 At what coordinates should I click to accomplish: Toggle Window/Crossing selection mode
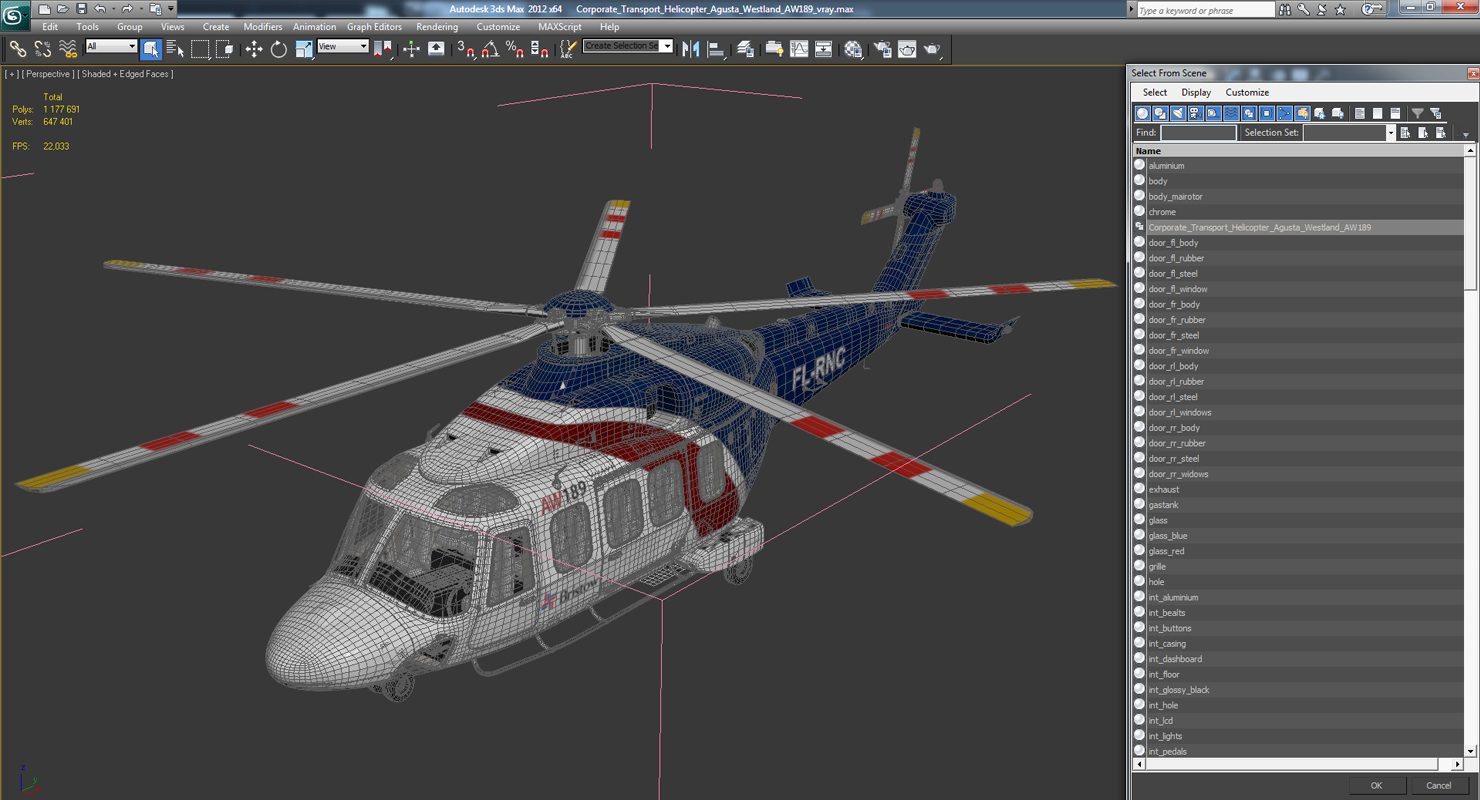(225, 48)
